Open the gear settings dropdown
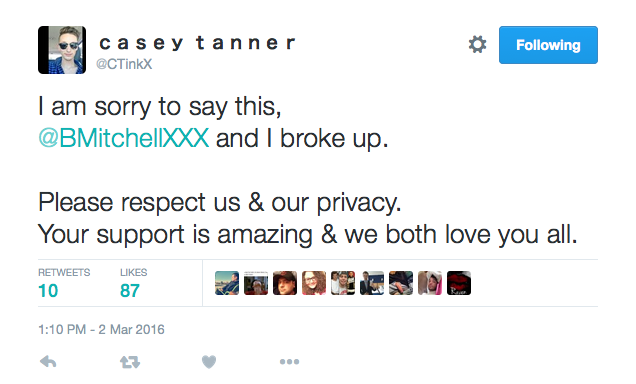The height and width of the screenshot is (384, 636). [x=477, y=44]
